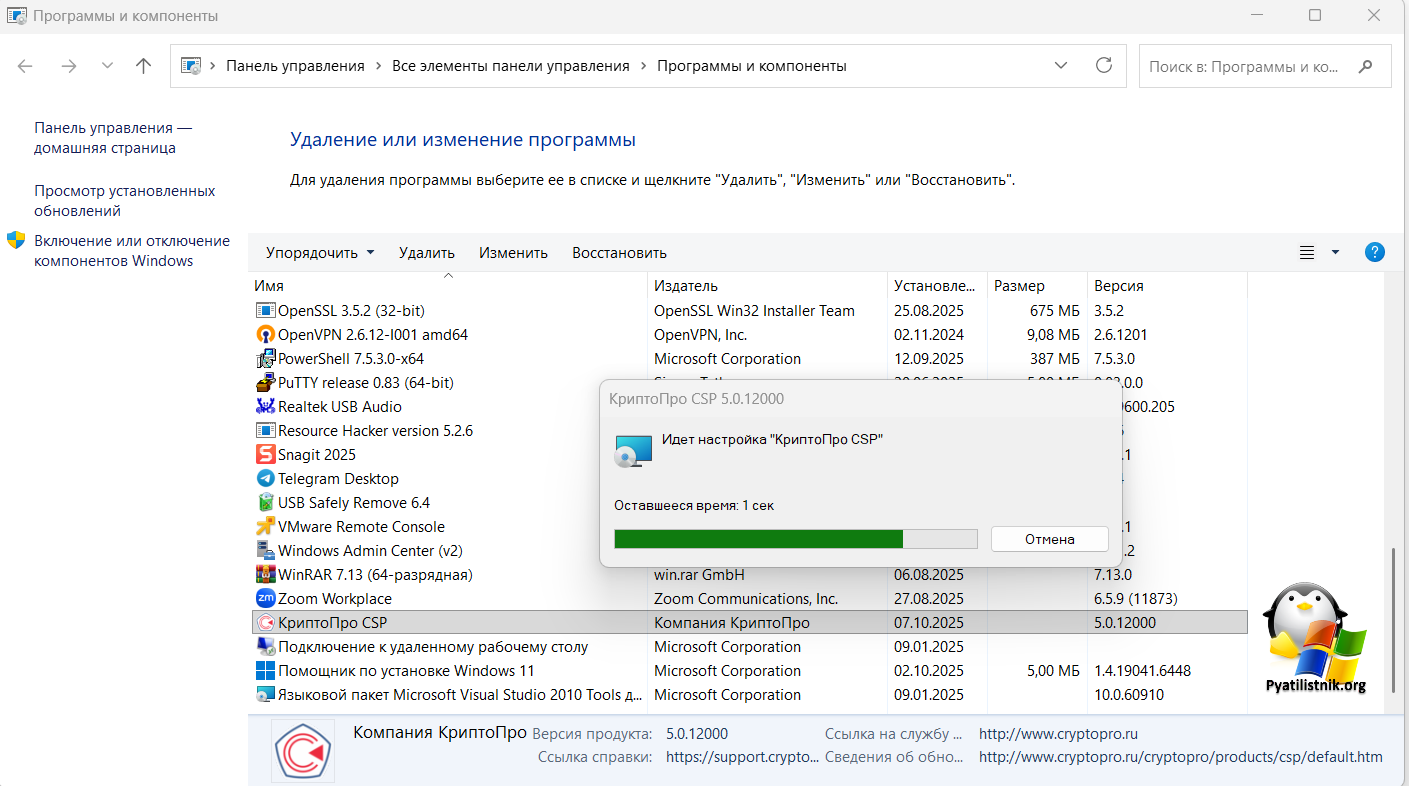Open help with the blue question mark icon
1409x786 pixels.
point(1374,252)
